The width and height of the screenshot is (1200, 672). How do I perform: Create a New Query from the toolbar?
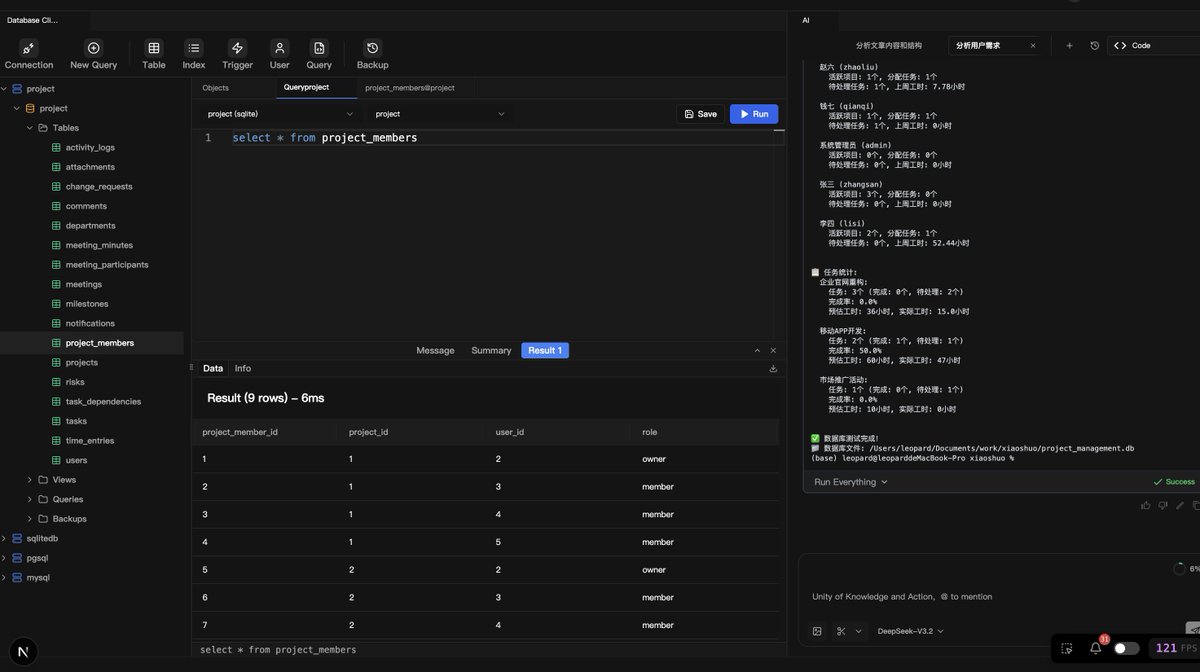93,55
